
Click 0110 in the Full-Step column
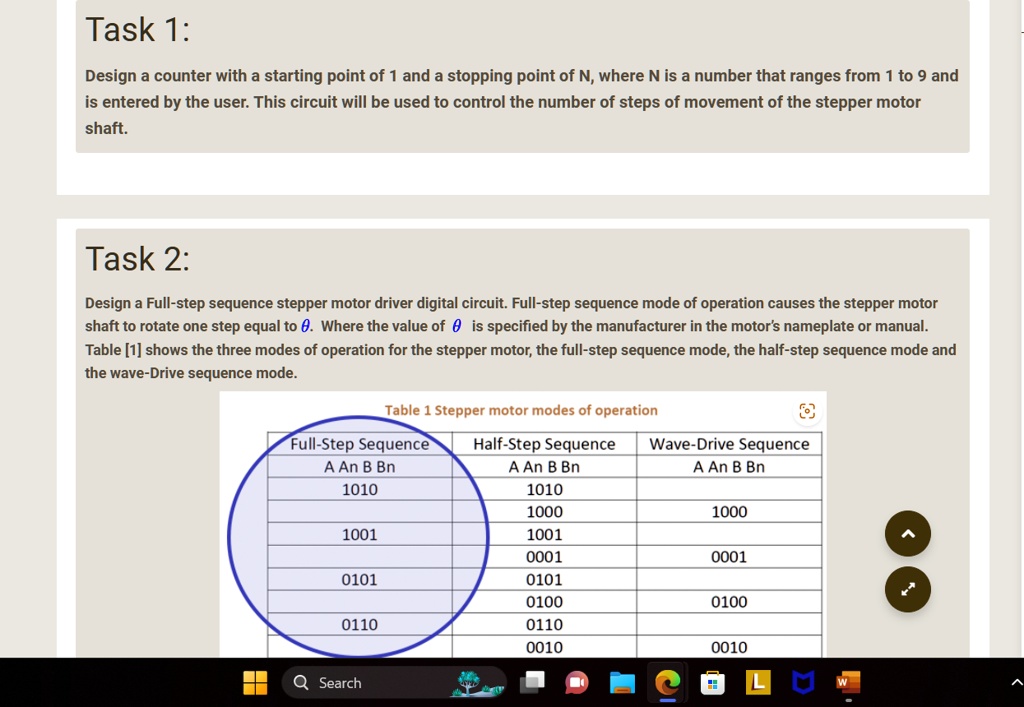click(360, 625)
